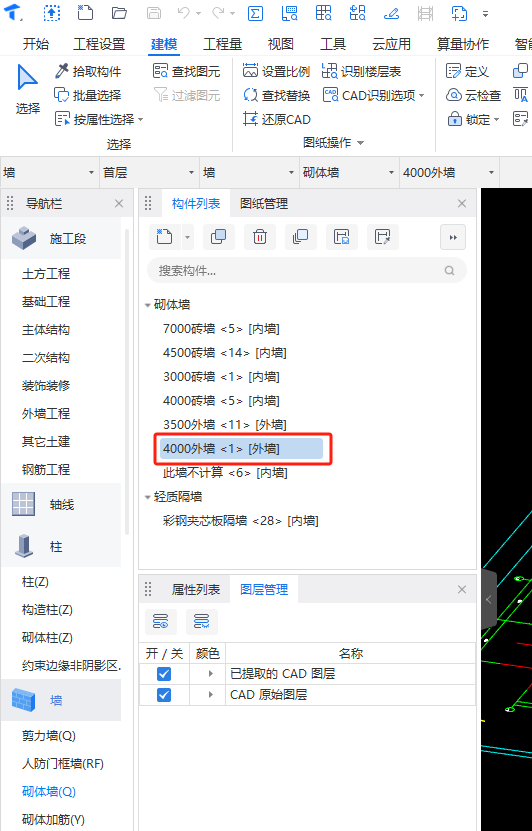Click the copy component icon in component list
This screenshot has width=532, height=831.
pyautogui.click(x=218, y=237)
